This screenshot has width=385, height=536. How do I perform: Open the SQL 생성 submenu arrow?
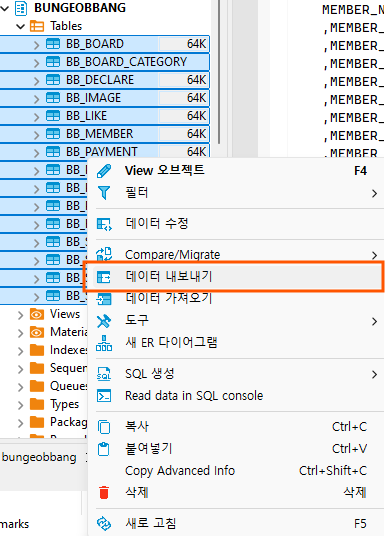pyautogui.click(x=374, y=375)
